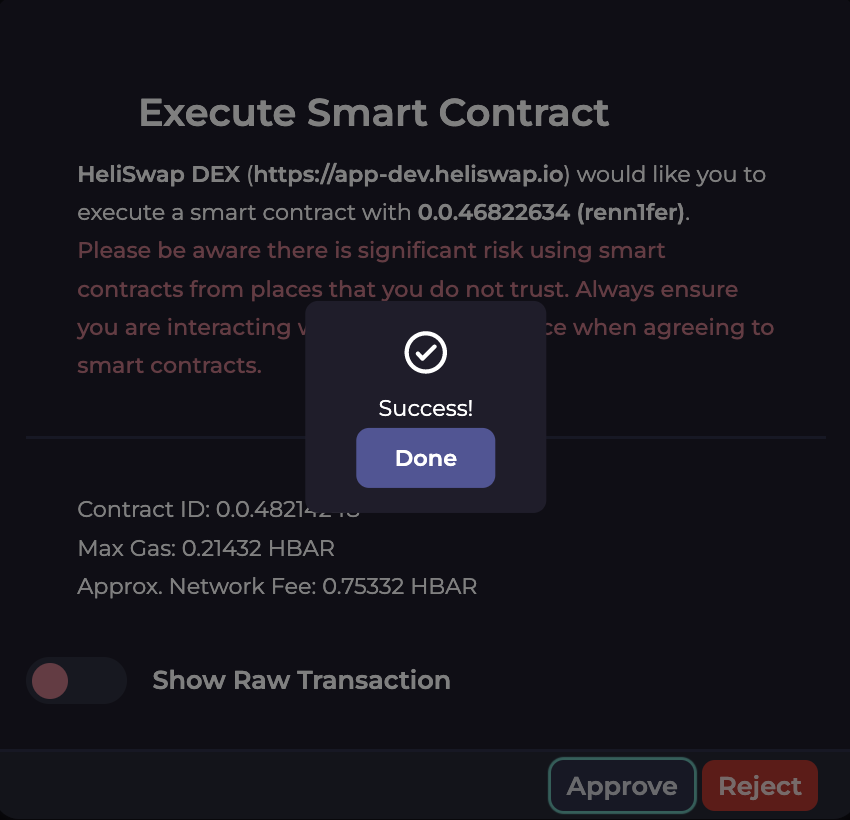
Task: Click the 'would like you to' sentence
Action: tap(672, 174)
